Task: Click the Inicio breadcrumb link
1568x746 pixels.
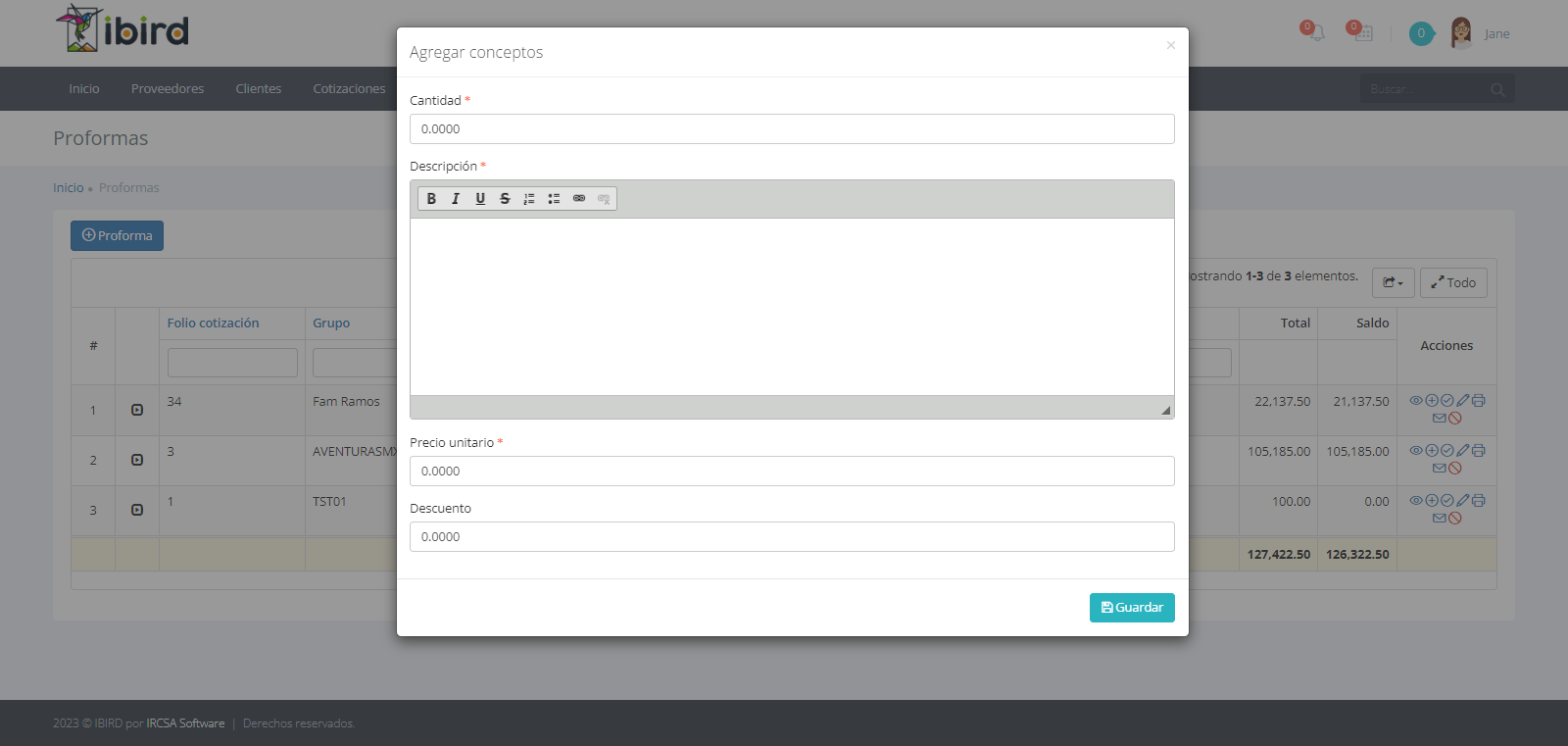Action: point(69,187)
